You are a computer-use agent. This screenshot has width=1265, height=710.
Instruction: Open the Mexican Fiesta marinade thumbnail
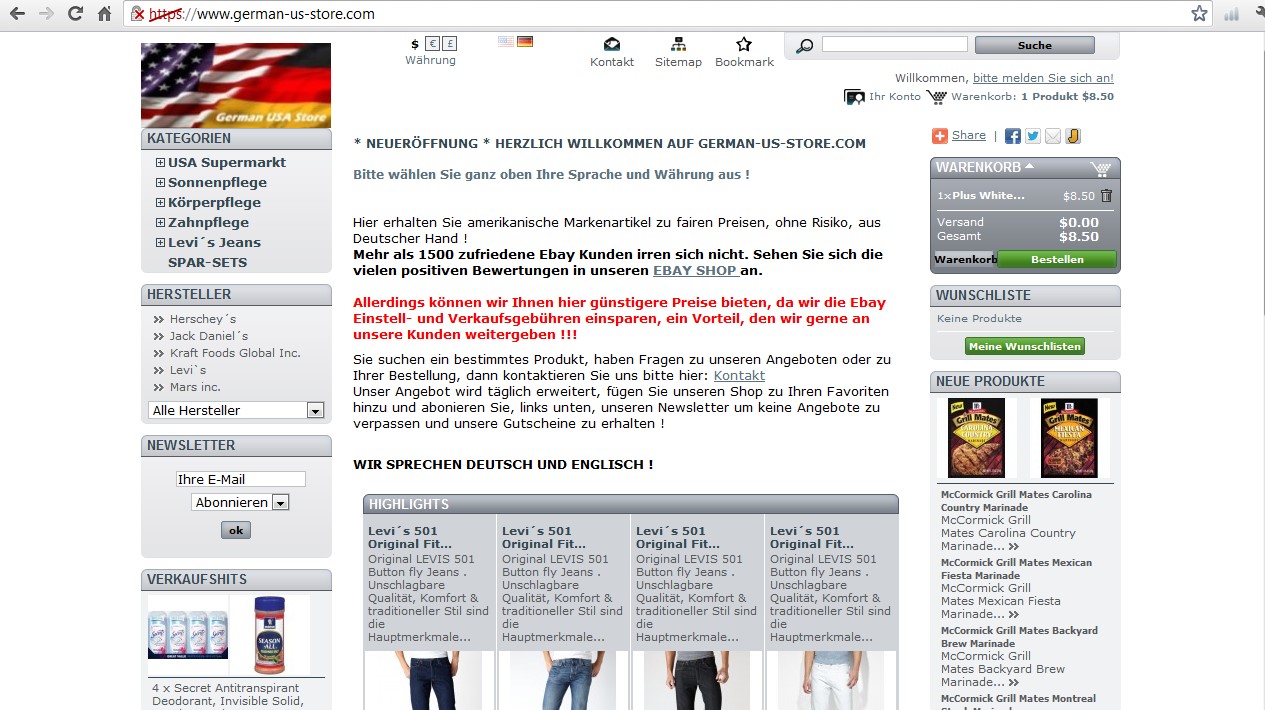click(x=1069, y=438)
